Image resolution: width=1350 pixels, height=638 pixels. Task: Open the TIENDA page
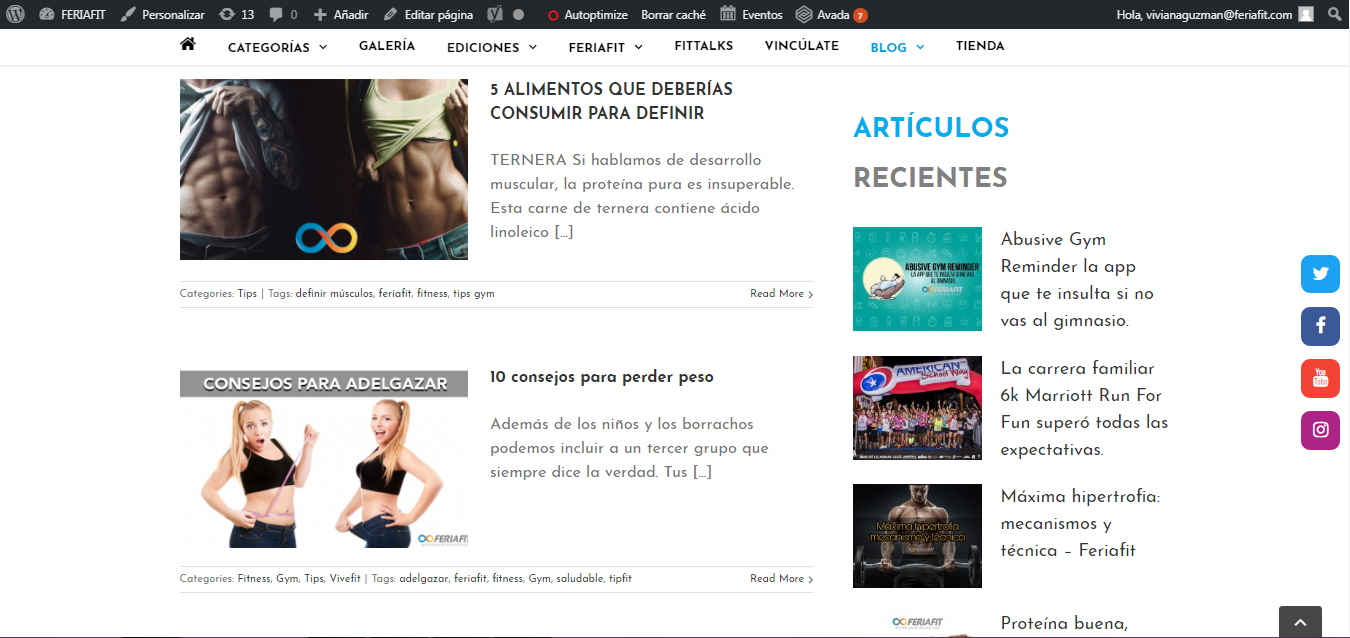(980, 46)
